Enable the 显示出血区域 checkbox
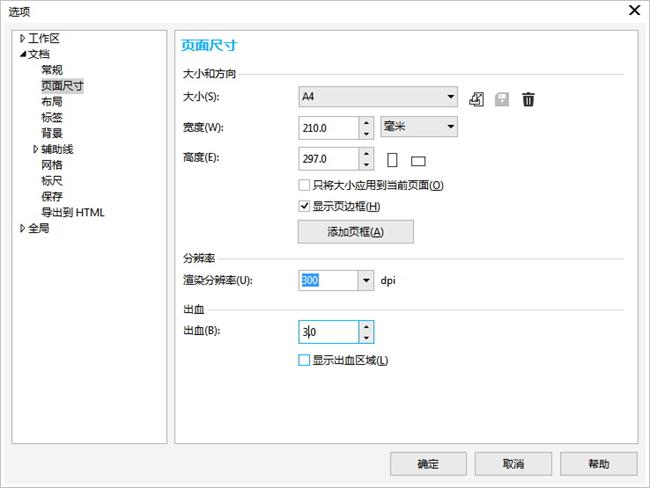 click(x=305, y=361)
